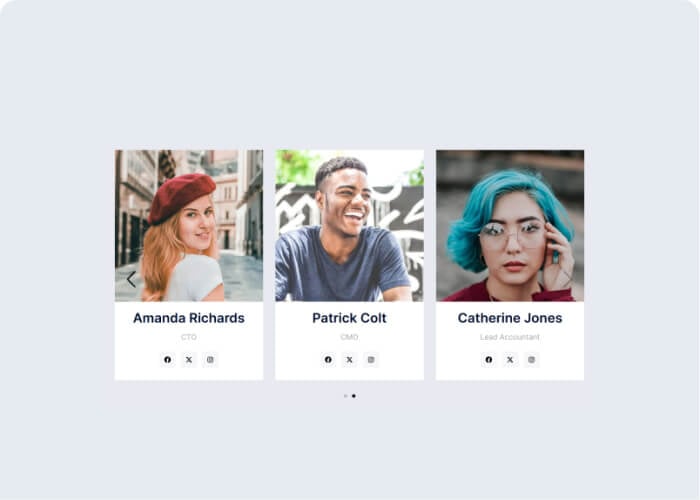Select the second active pagination dot
The image size is (700, 500).
pos(354,396)
